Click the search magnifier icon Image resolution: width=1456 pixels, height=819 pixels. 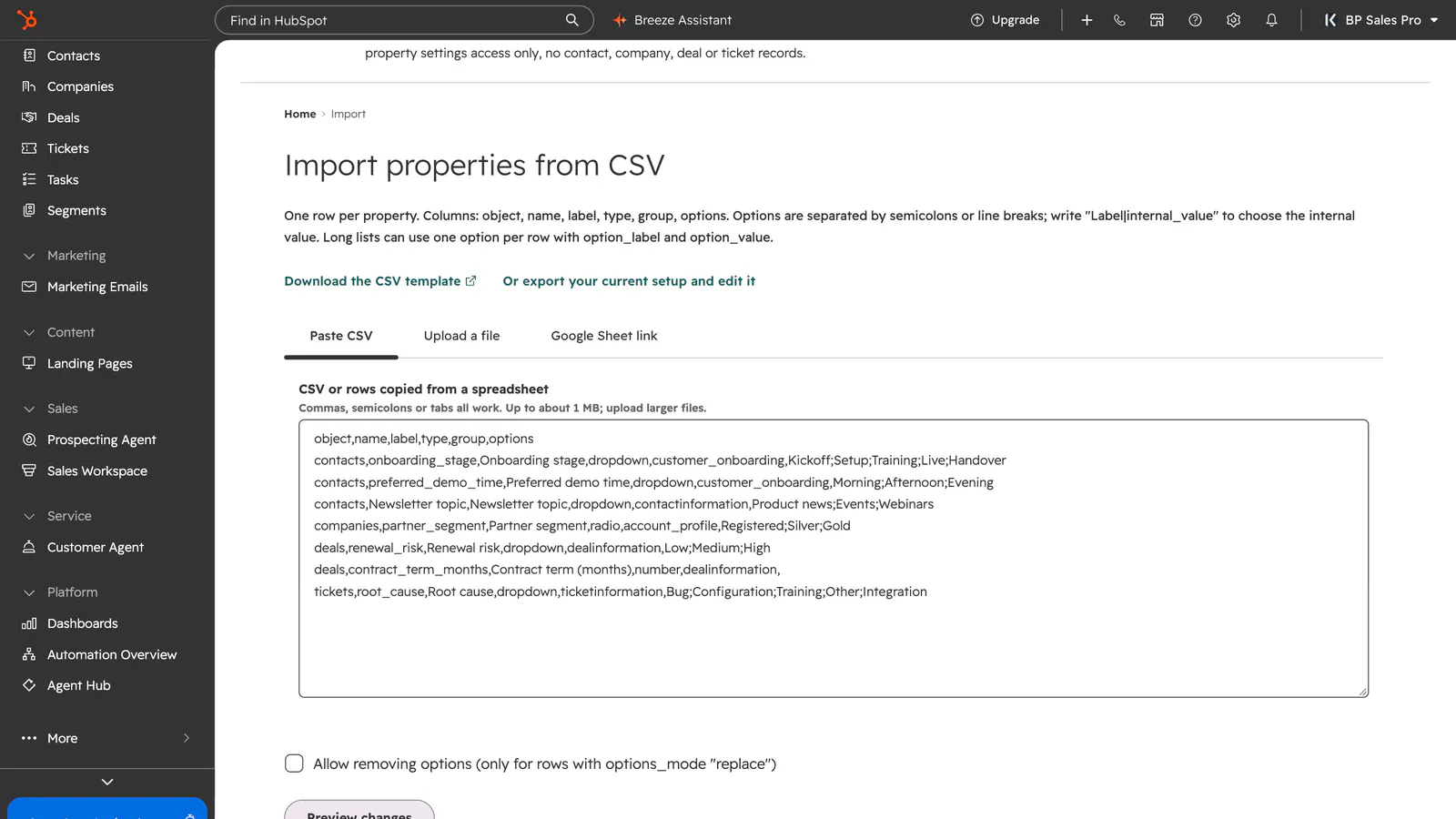(571, 20)
